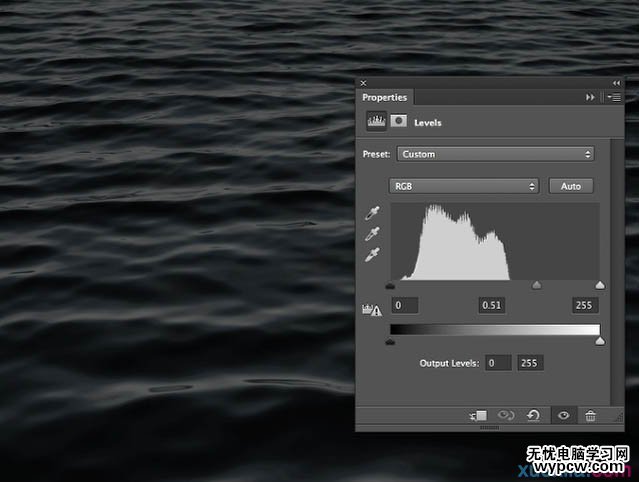
Task: Toggle adjustment layer visibility eye
Action: [564, 416]
